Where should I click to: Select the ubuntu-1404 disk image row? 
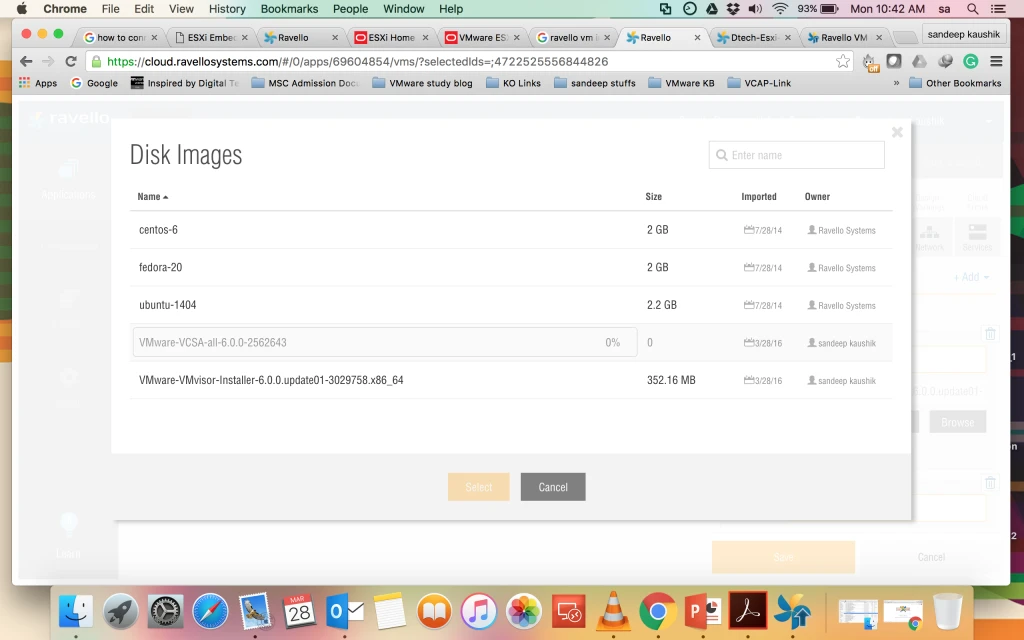click(x=511, y=305)
